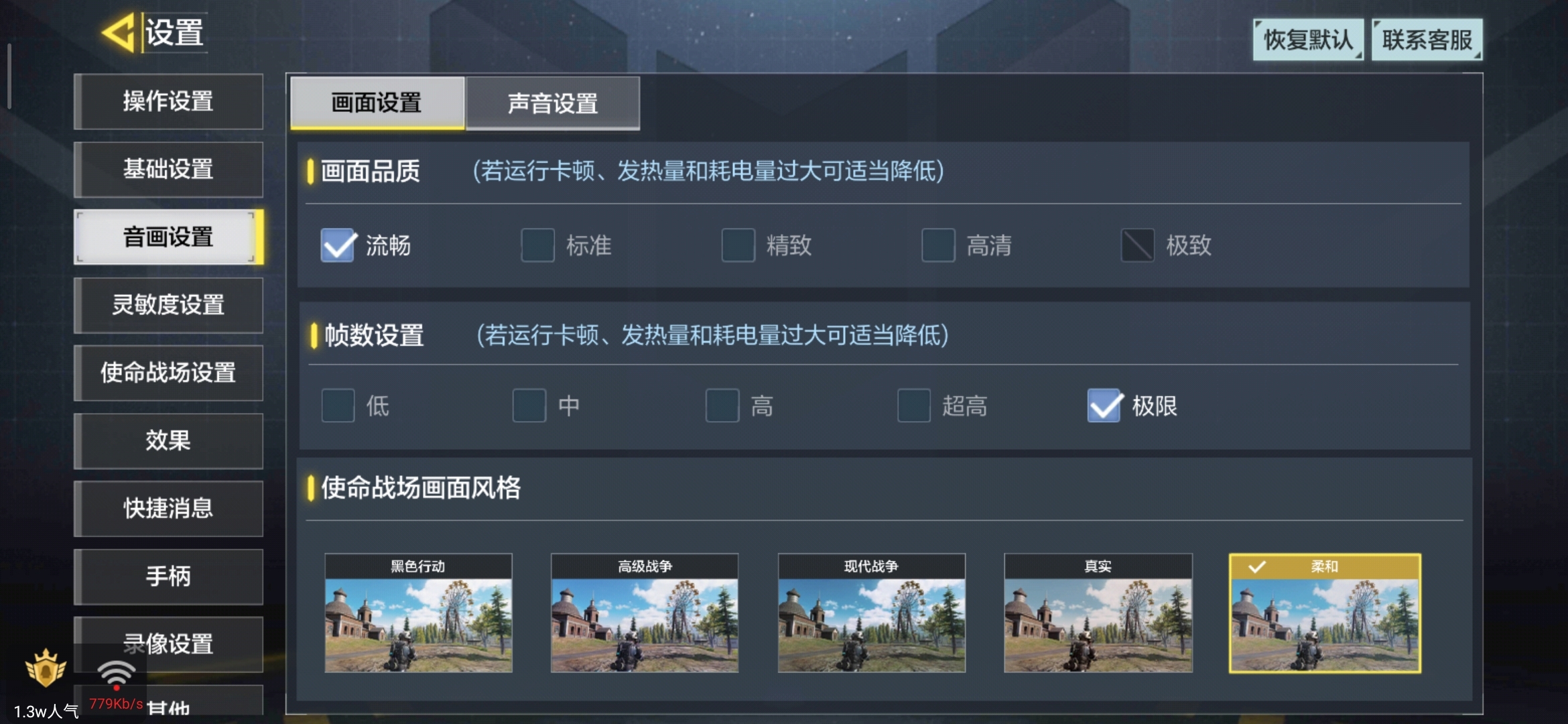Switch to 声音设置 tab
Screen dimensions: 1568x724
click(x=553, y=103)
